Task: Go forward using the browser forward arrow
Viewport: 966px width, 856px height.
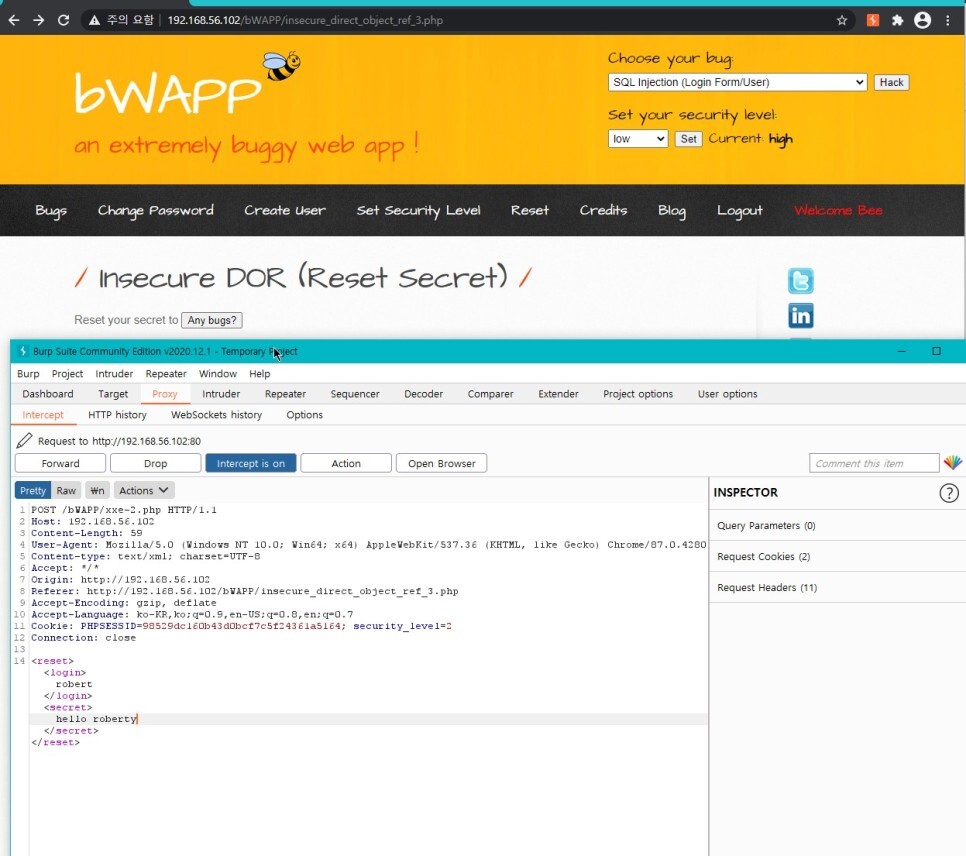Action: coord(38,20)
